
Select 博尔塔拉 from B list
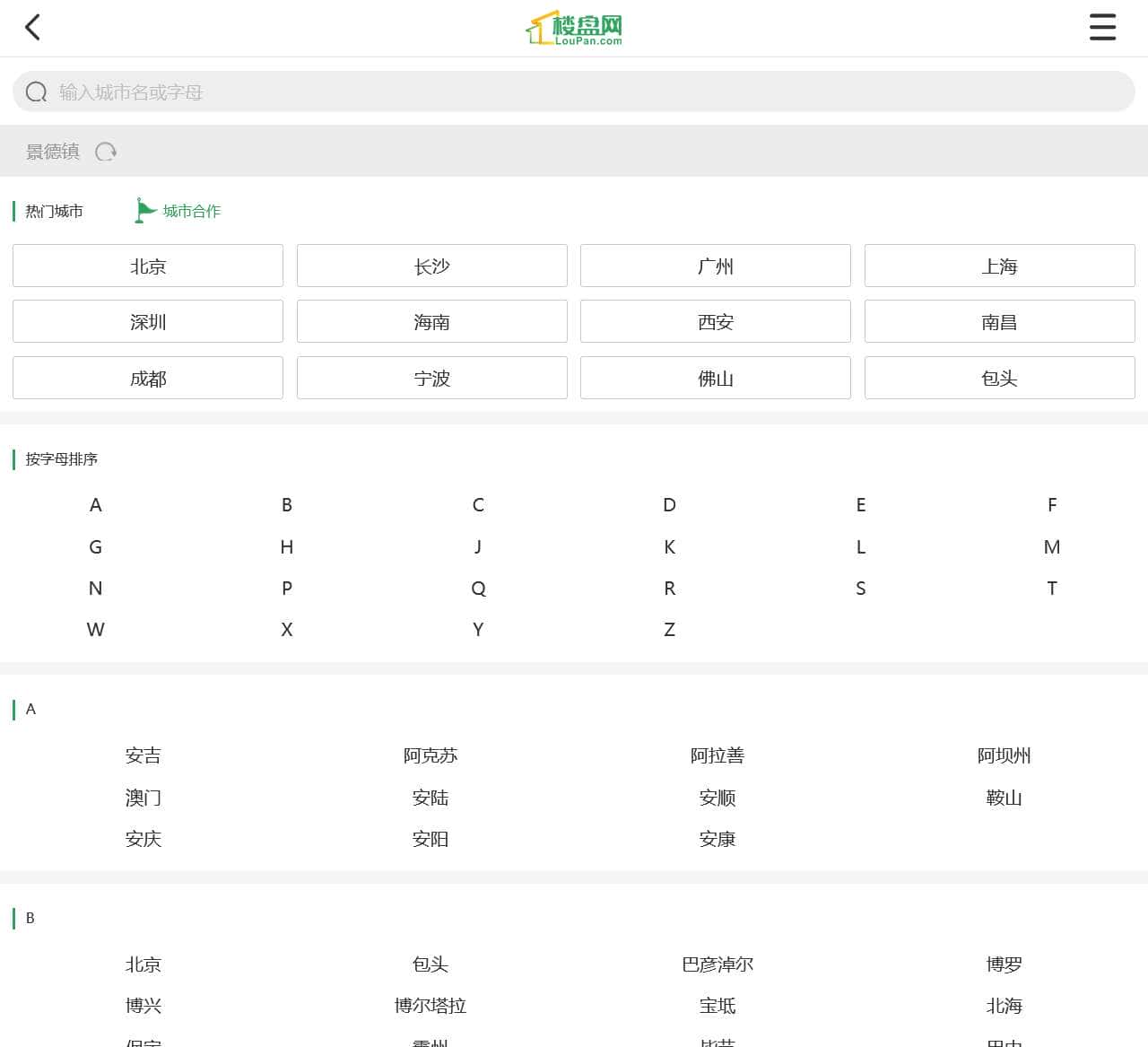tap(430, 1006)
